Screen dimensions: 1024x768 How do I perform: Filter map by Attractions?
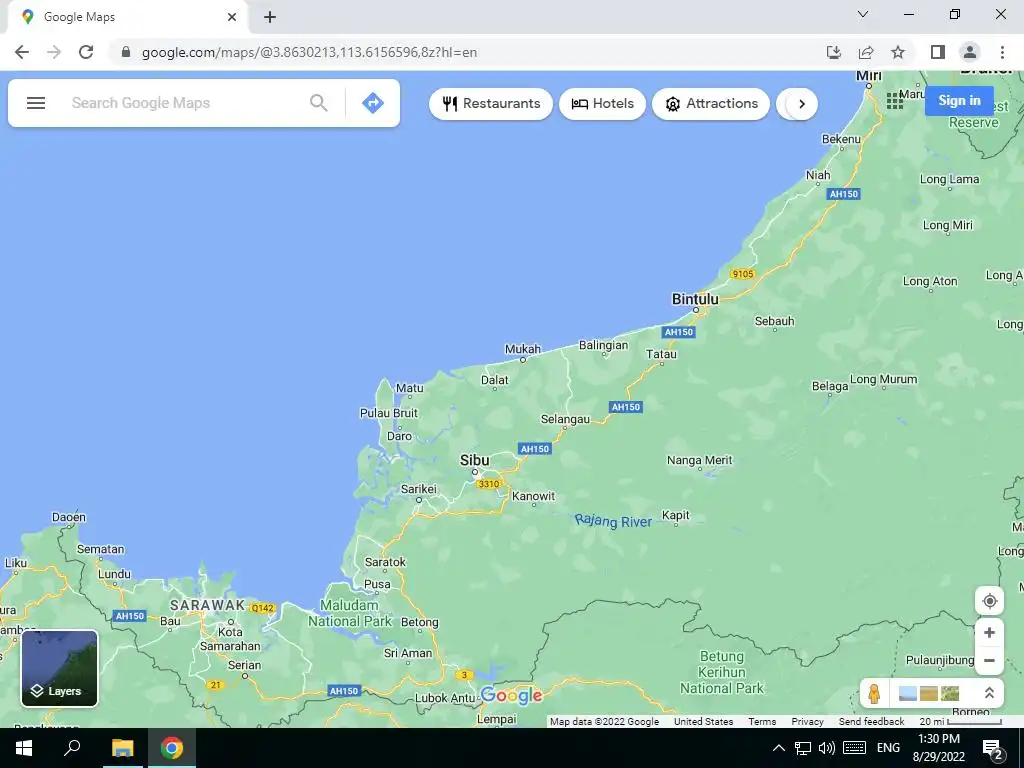point(711,104)
